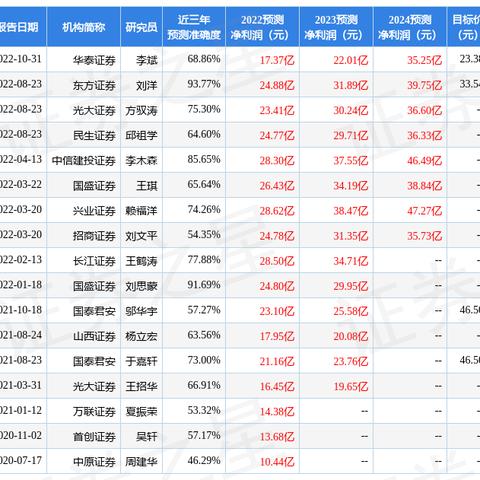Click the 近三年预测准确度 column header
Image resolution: width=480 pixels, height=480 pixels.
pyautogui.click(x=194, y=27)
